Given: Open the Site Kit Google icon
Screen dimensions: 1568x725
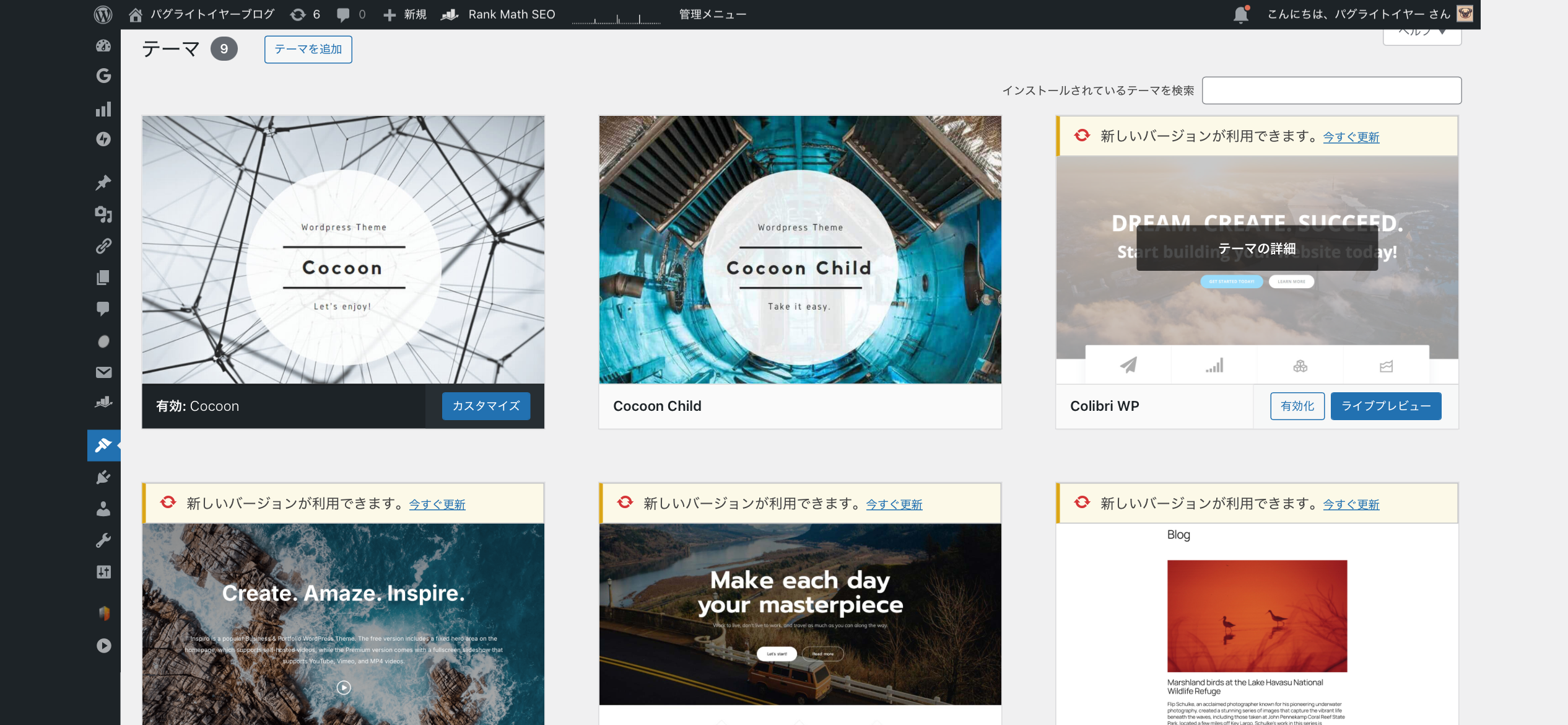Looking at the screenshot, I should click(103, 76).
